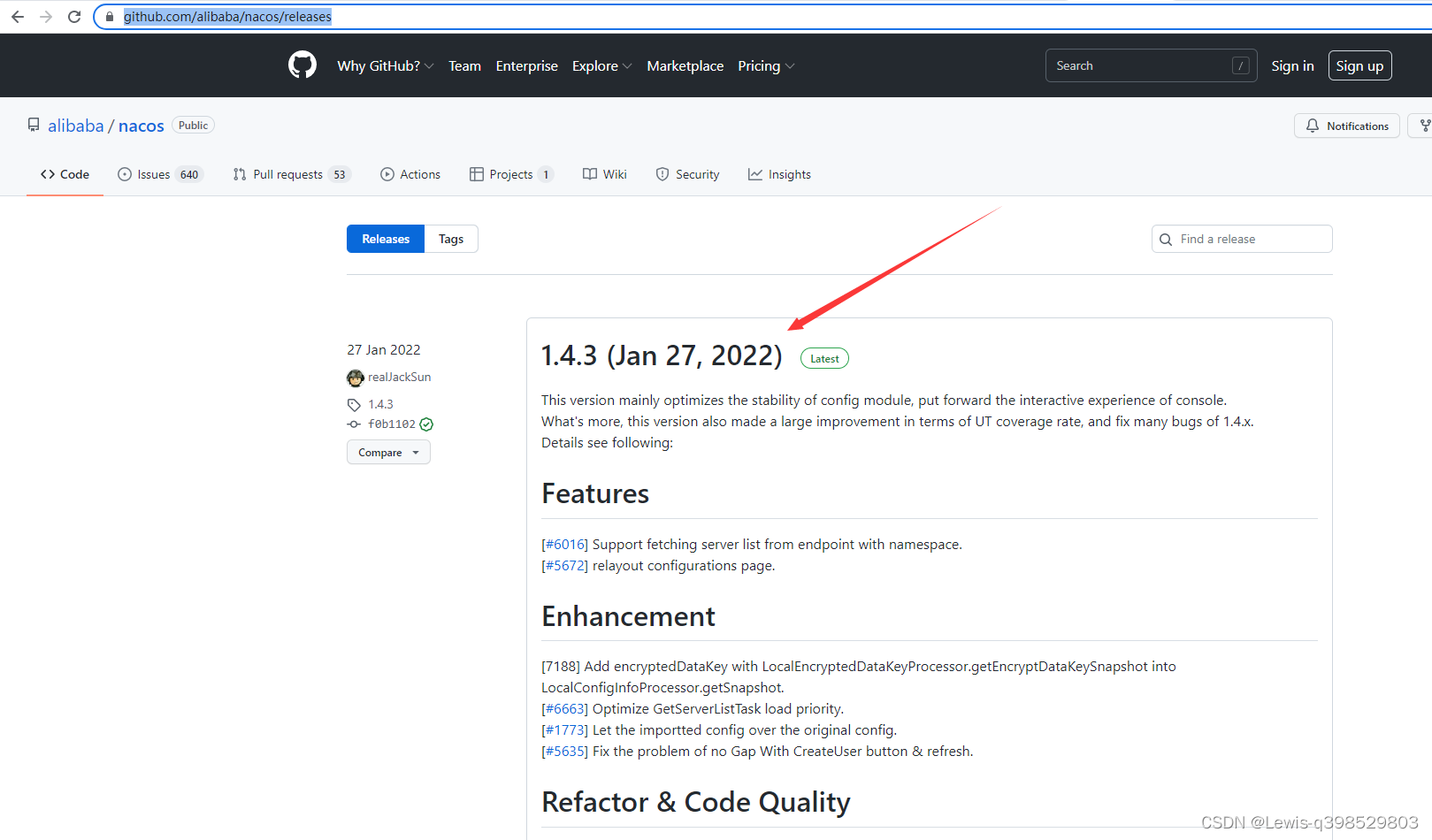Click the browser back arrow
The width and height of the screenshot is (1432, 840).
point(18,17)
